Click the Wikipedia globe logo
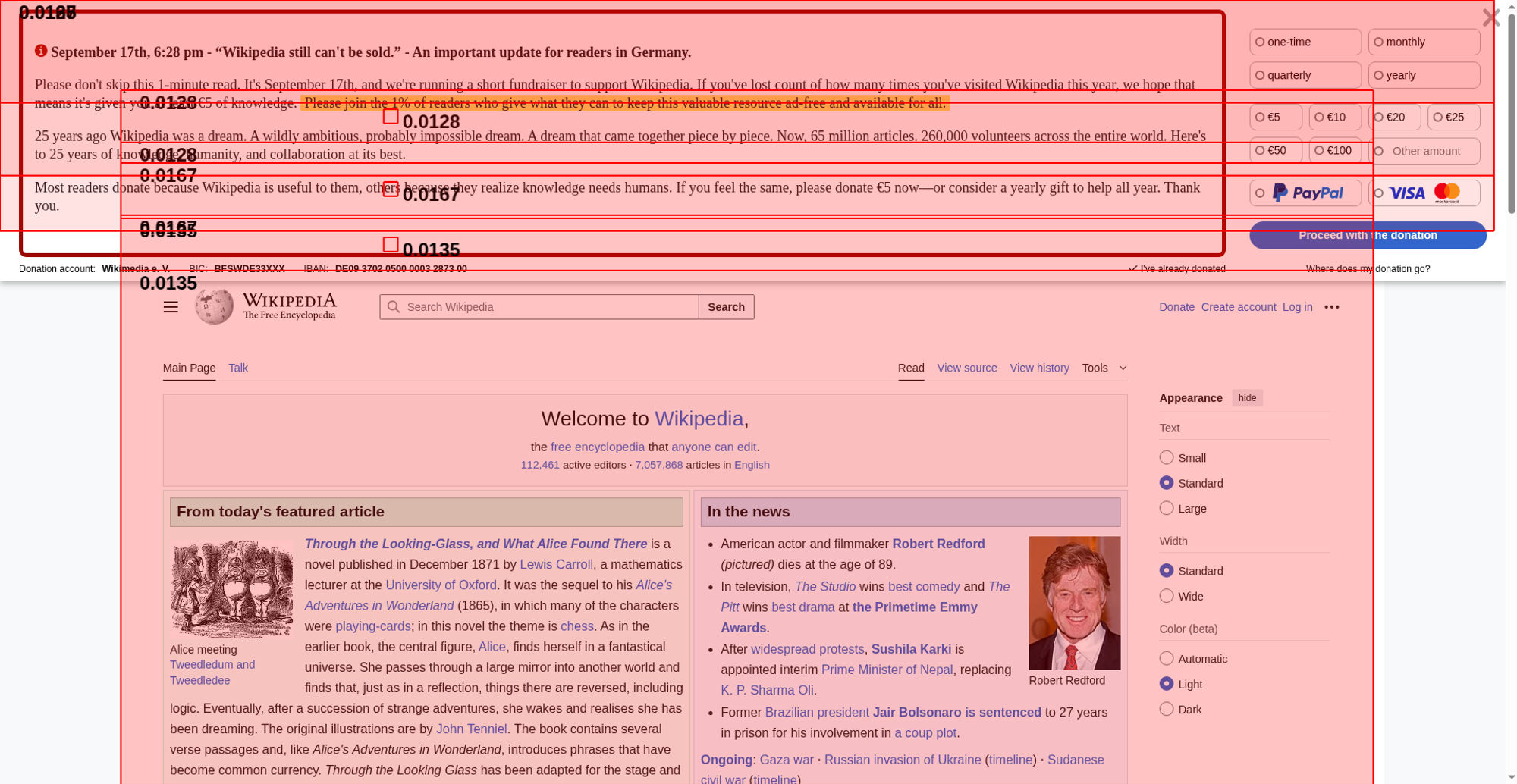This screenshot has height=784, width=1517. point(215,306)
